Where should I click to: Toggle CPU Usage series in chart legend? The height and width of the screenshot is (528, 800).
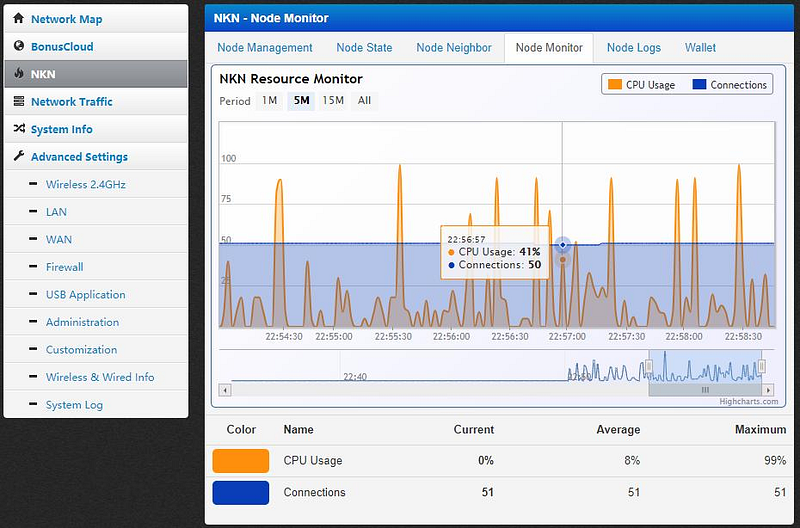pyautogui.click(x=641, y=85)
